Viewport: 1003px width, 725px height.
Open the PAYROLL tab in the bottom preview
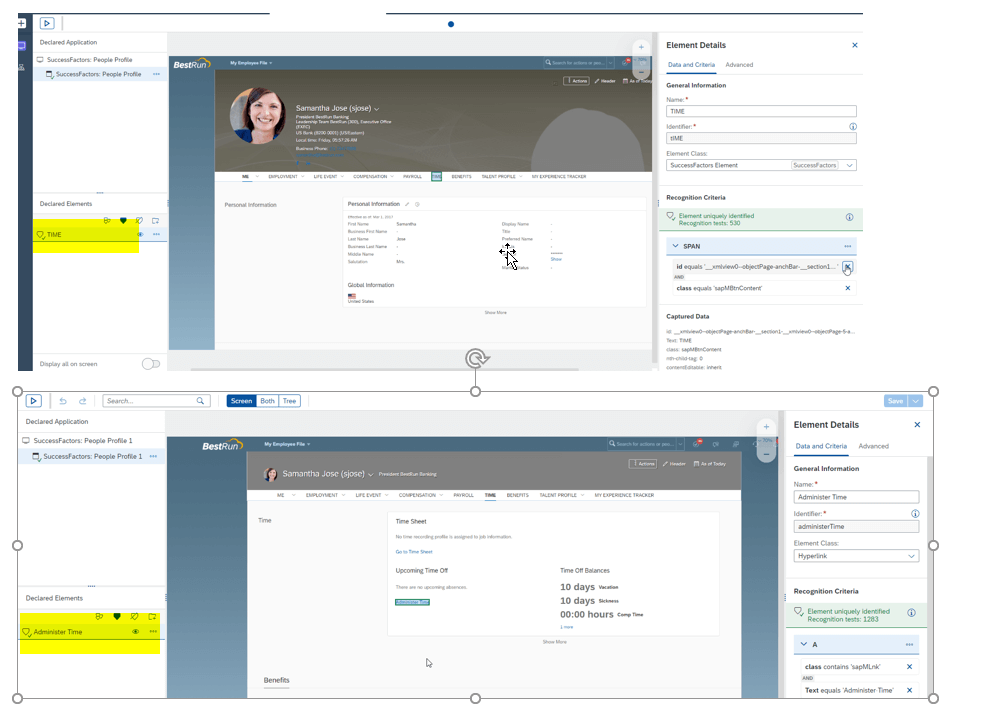click(x=463, y=495)
